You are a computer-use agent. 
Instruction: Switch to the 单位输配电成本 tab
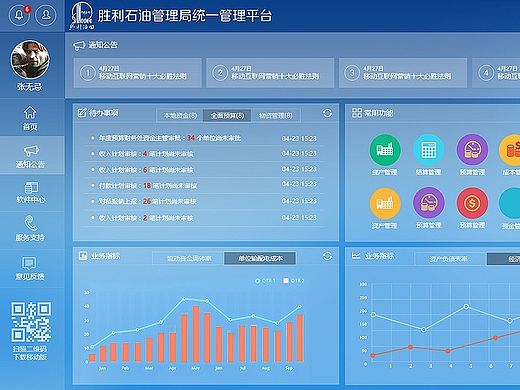[x=260, y=258]
